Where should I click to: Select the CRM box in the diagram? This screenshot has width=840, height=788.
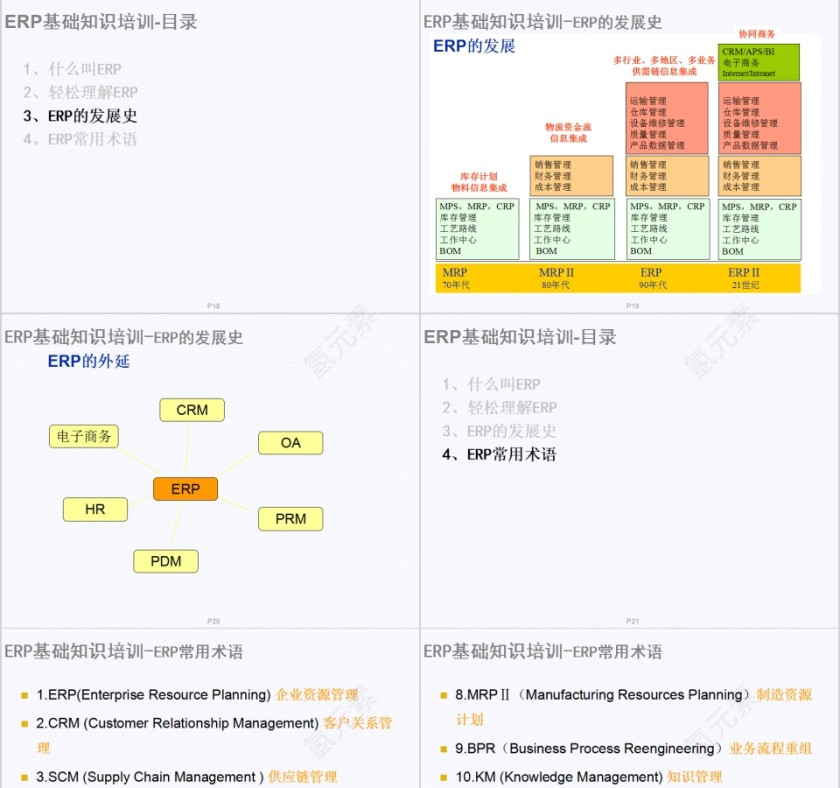pyautogui.click(x=190, y=410)
